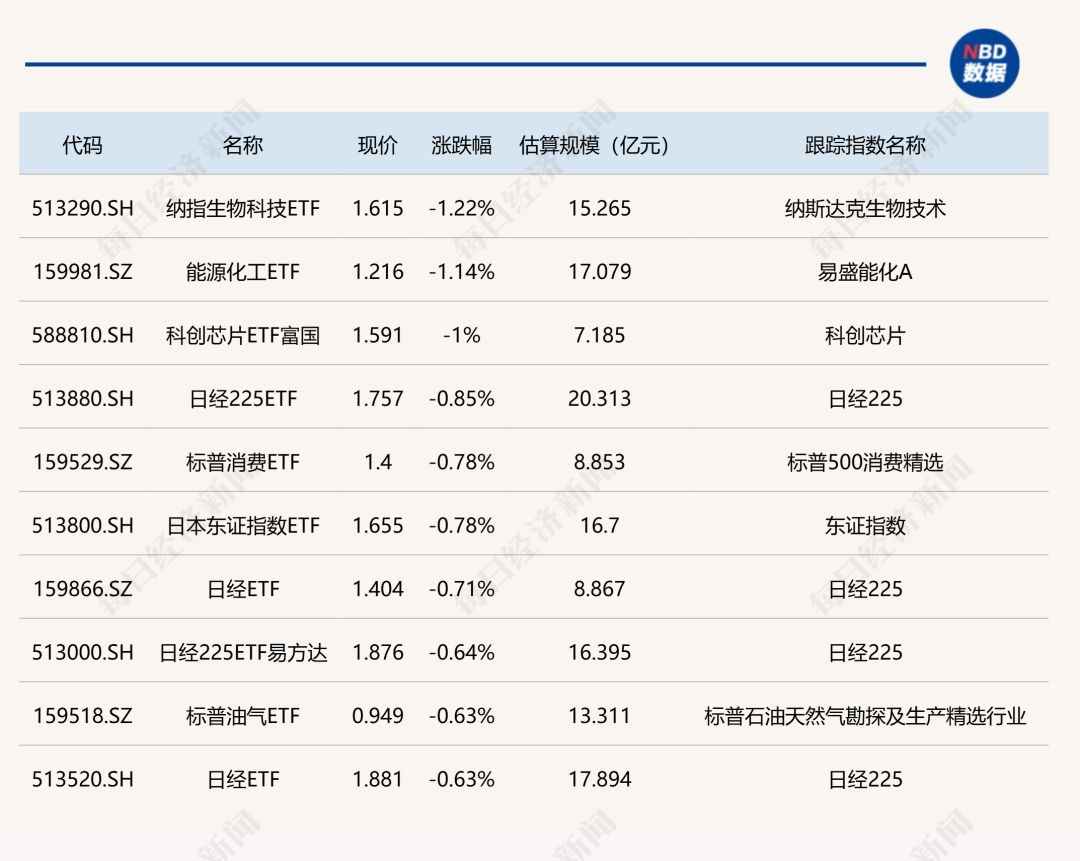Click the 跟踪指数名称 column header
1080x861 pixels.
(x=865, y=145)
